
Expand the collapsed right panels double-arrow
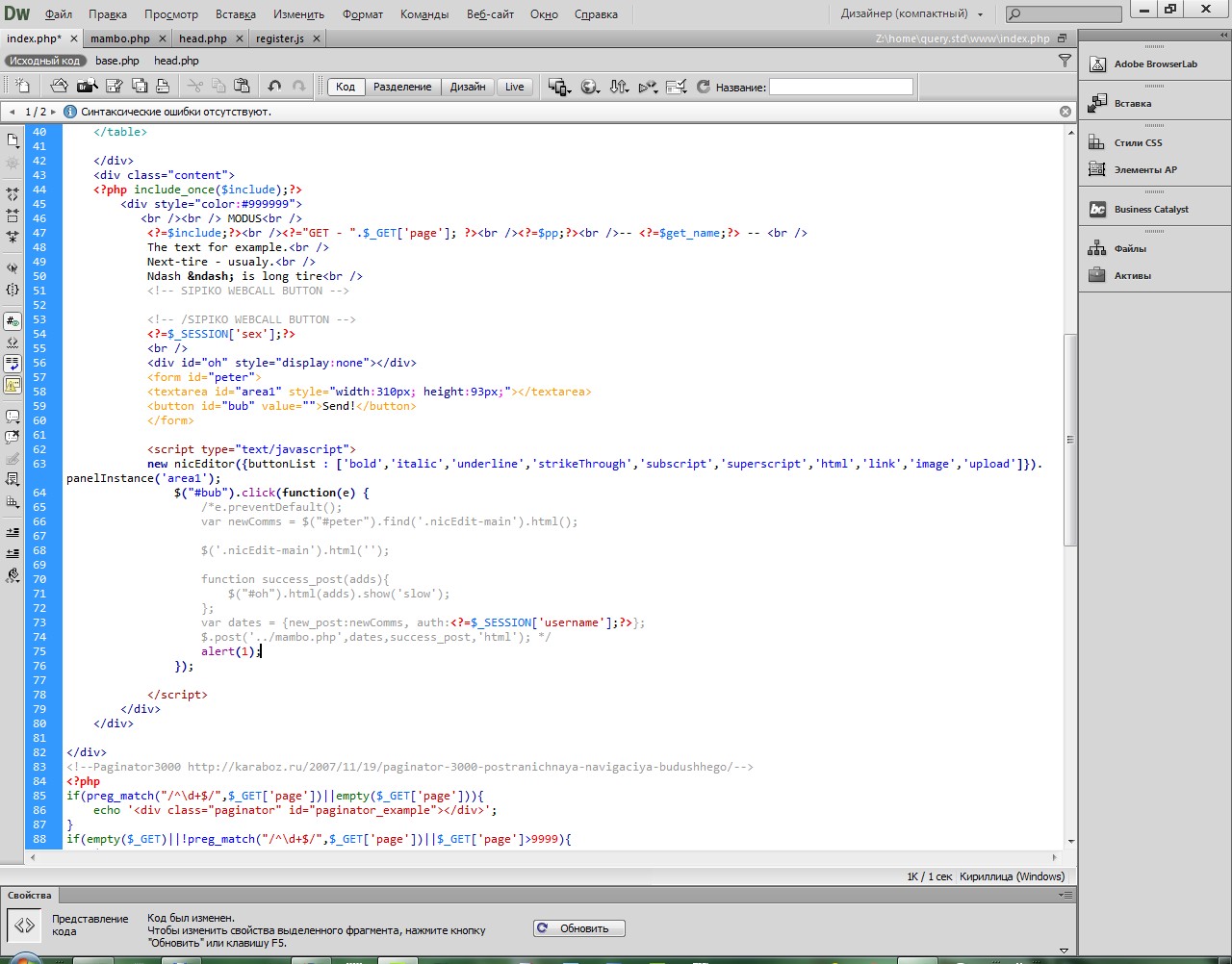coord(1223,35)
